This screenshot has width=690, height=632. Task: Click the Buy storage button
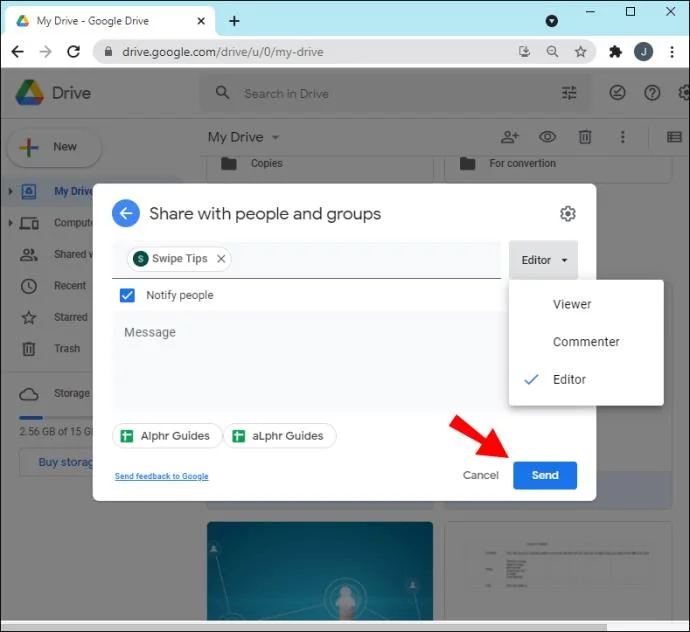click(x=56, y=462)
